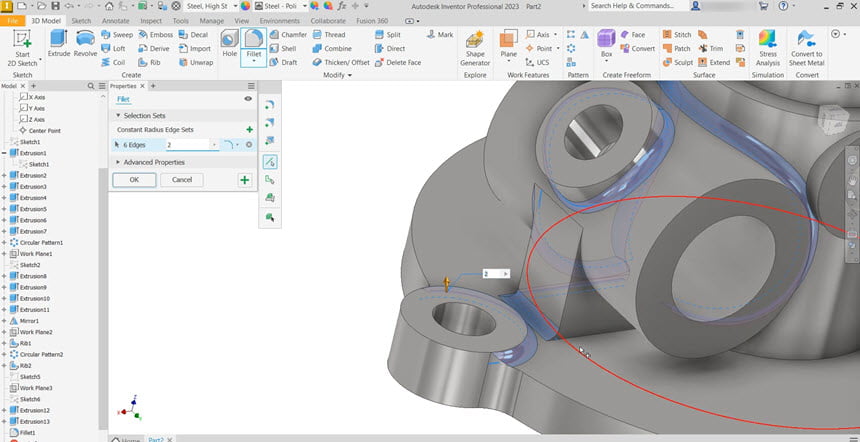Viewport: 860px width, 442px height.
Task: Switch to the Environments tab
Action: 279,21
